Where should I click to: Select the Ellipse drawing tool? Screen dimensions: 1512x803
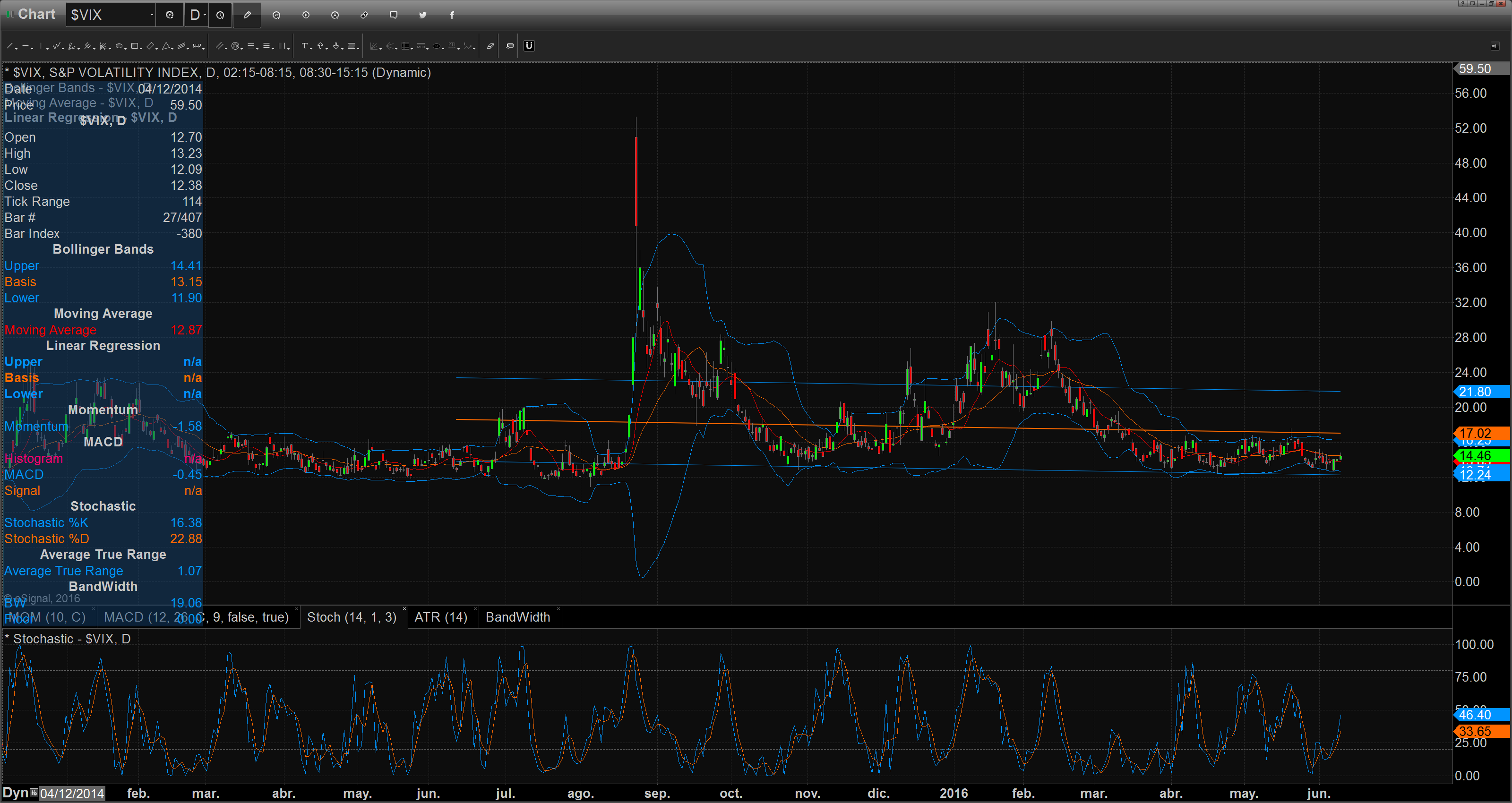pyautogui.click(x=119, y=46)
